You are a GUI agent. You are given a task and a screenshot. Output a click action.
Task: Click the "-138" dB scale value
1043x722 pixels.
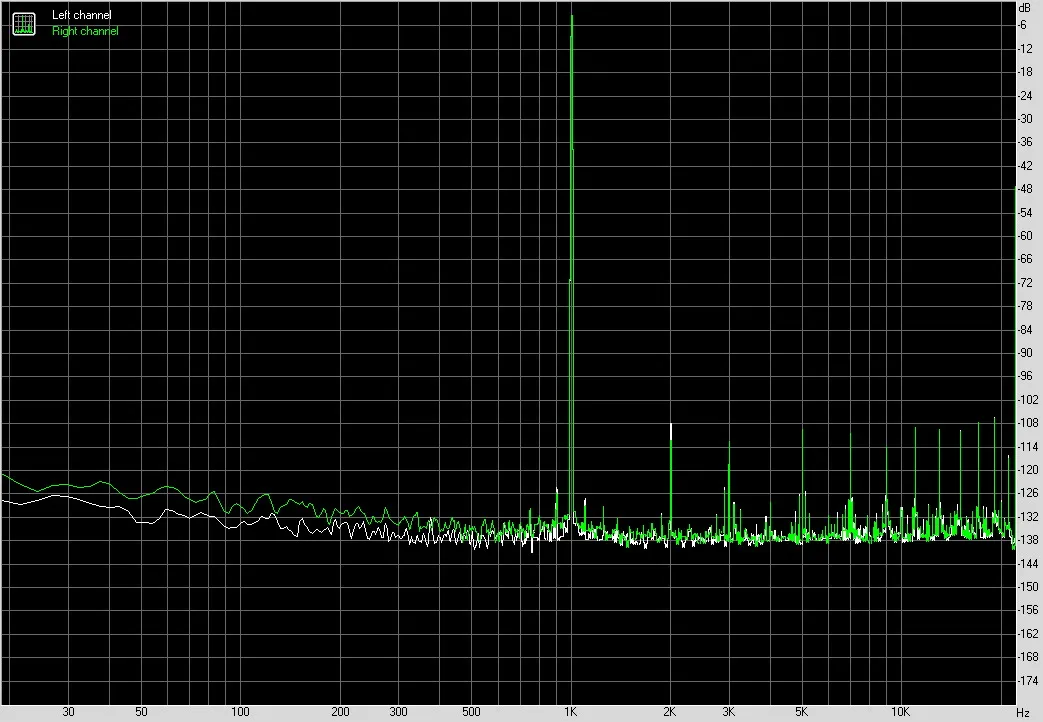tap(1028, 540)
